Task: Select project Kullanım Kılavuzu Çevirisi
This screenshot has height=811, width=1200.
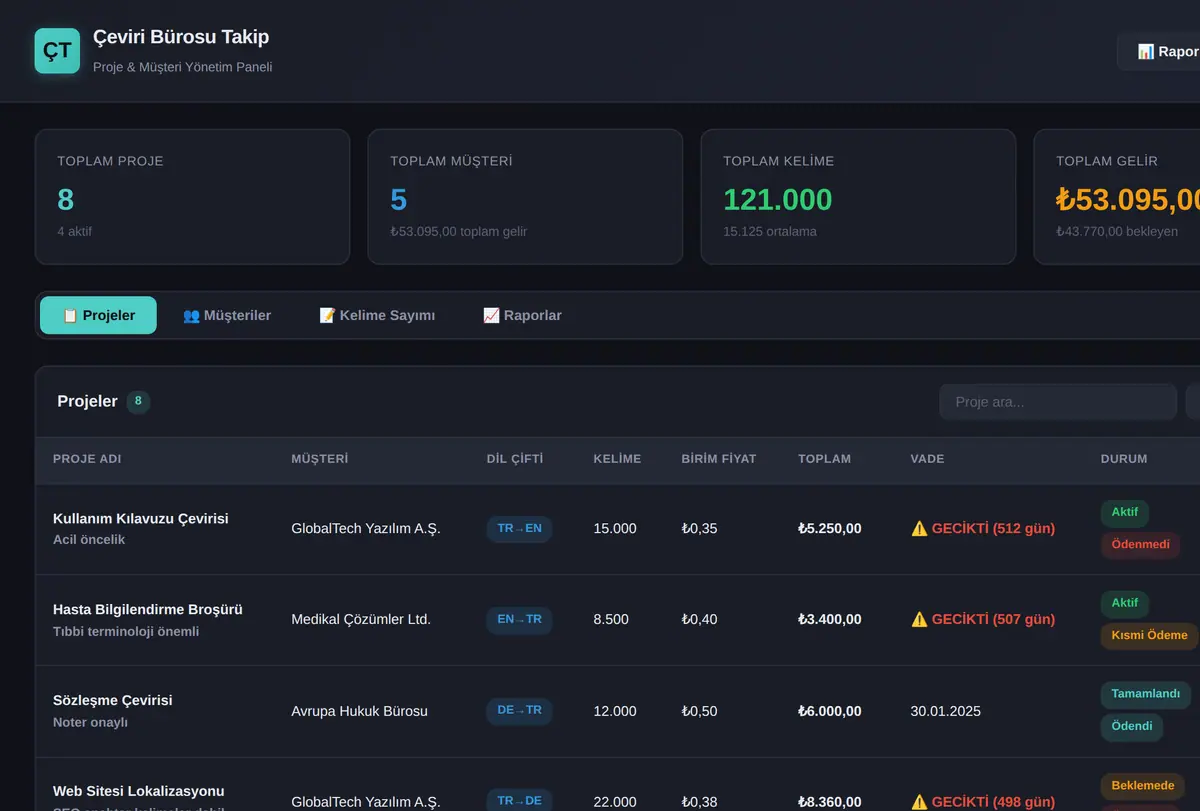Action: point(141,518)
